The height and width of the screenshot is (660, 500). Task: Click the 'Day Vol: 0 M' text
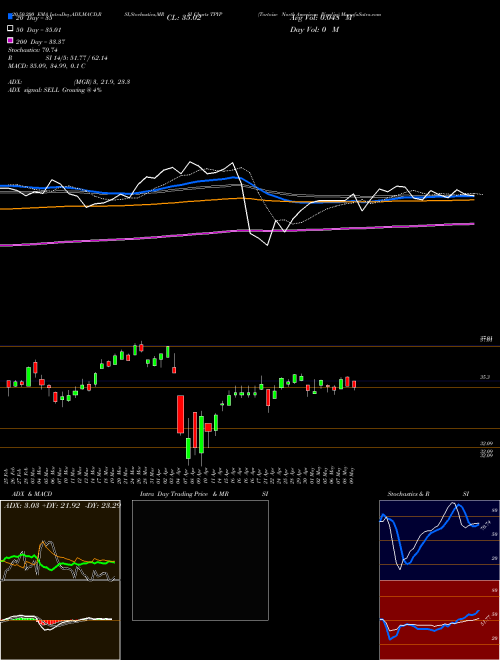point(314,30)
